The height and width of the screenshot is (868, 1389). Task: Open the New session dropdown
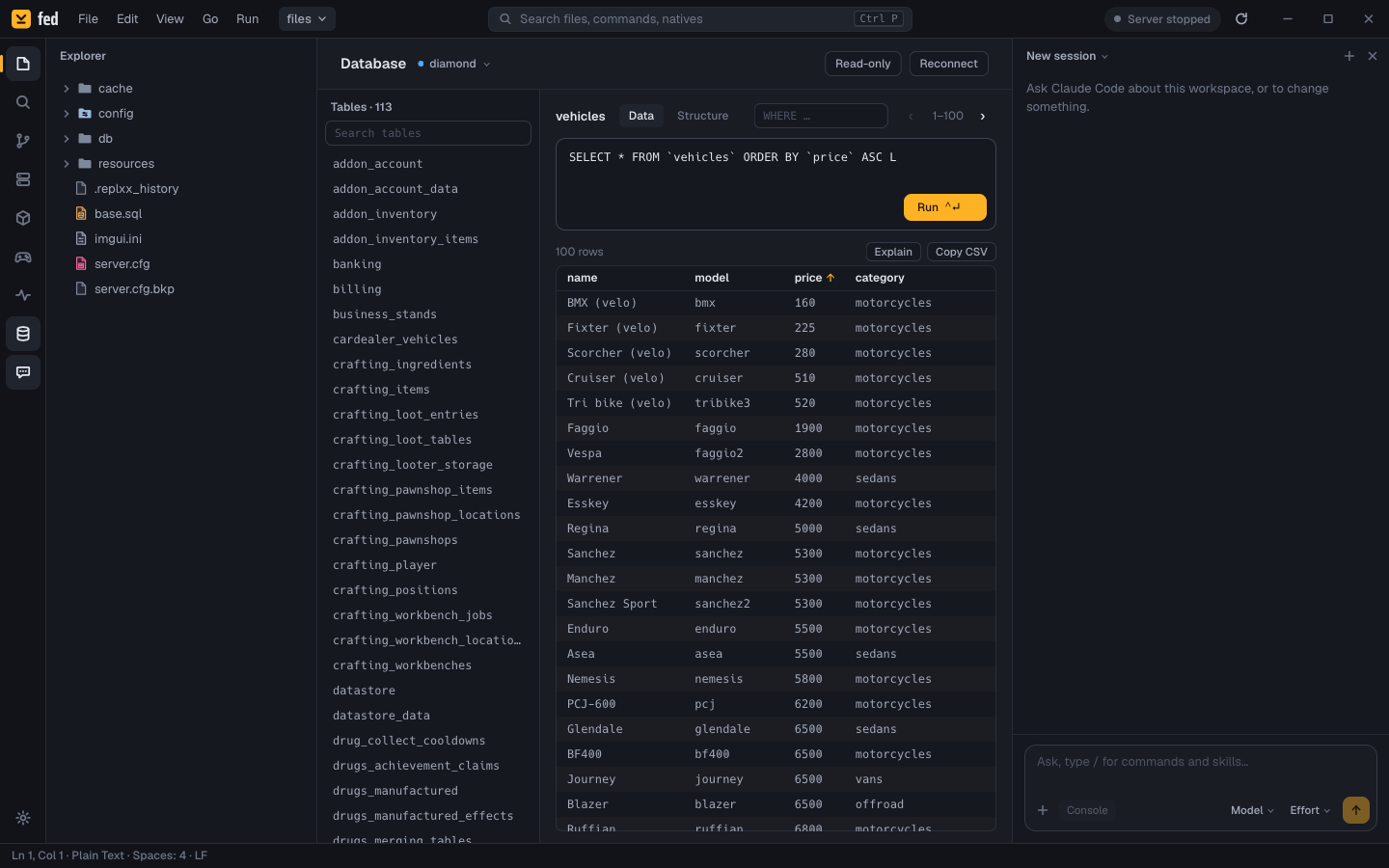1068,56
